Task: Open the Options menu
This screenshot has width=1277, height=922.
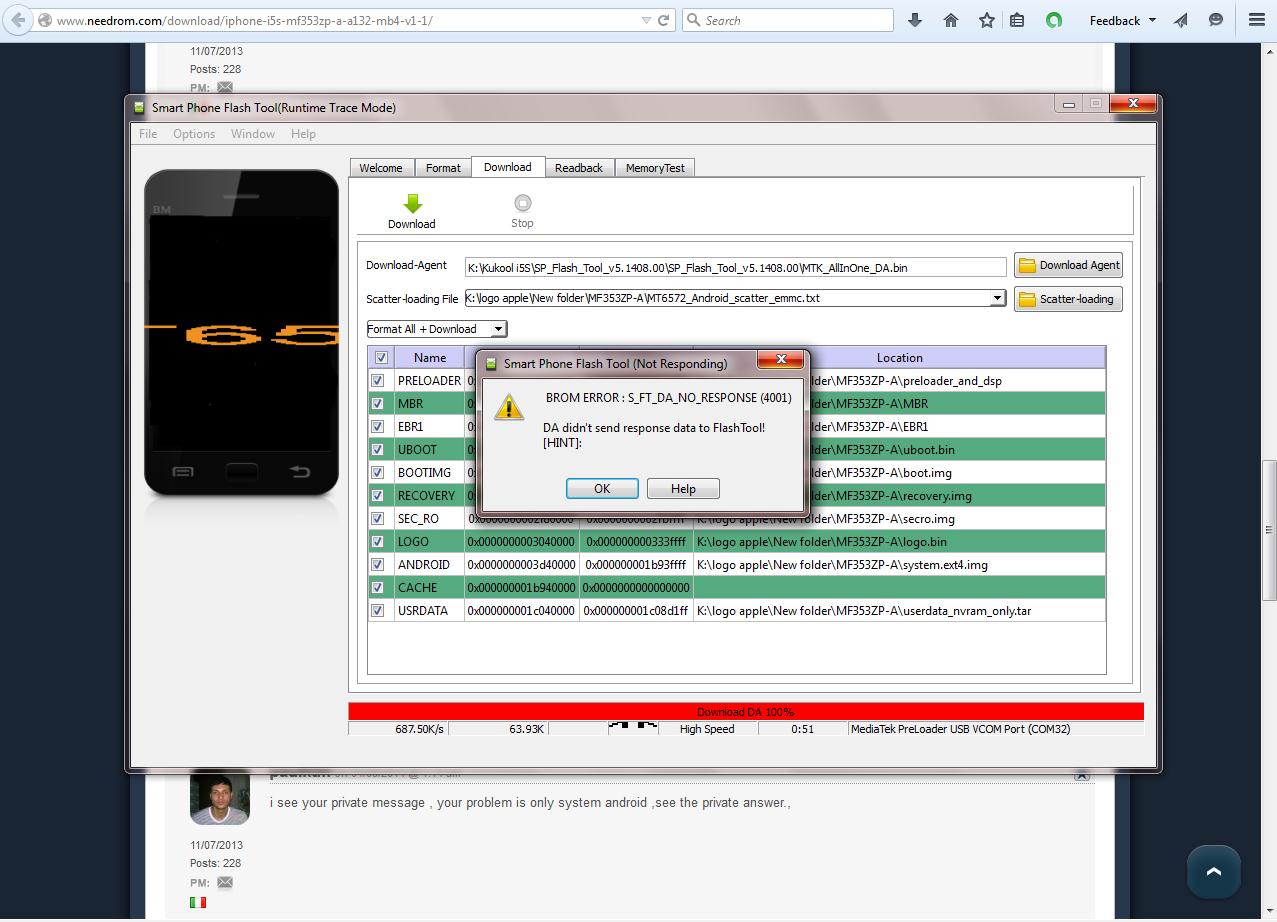Action: pyautogui.click(x=193, y=133)
